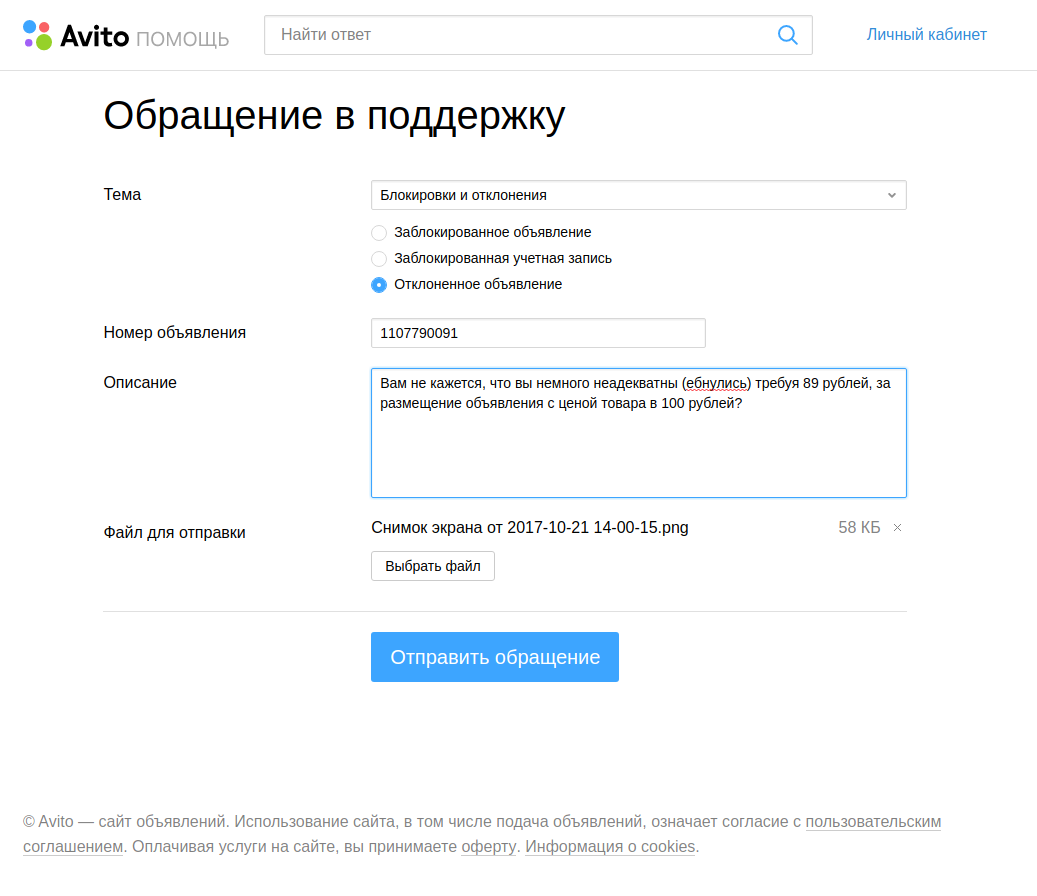Click the chevron arrow of the Тема dropdown
The image size is (1037, 896).
tap(891, 195)
